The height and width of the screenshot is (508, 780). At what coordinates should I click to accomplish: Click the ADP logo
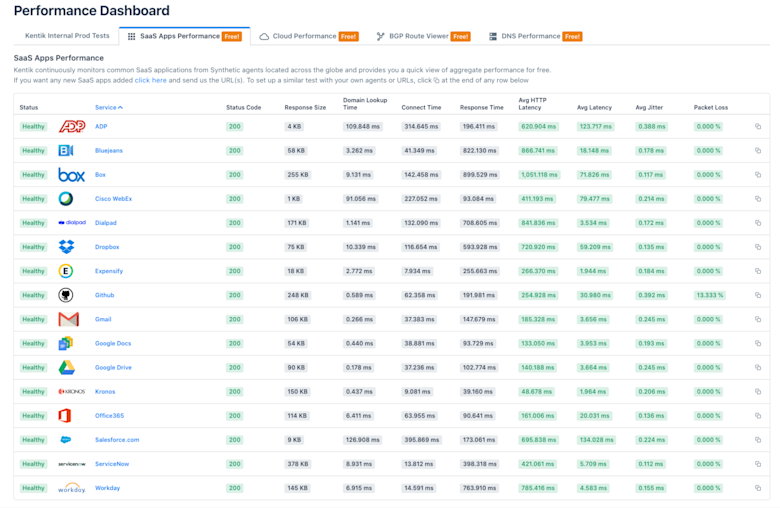pos(72,126)
